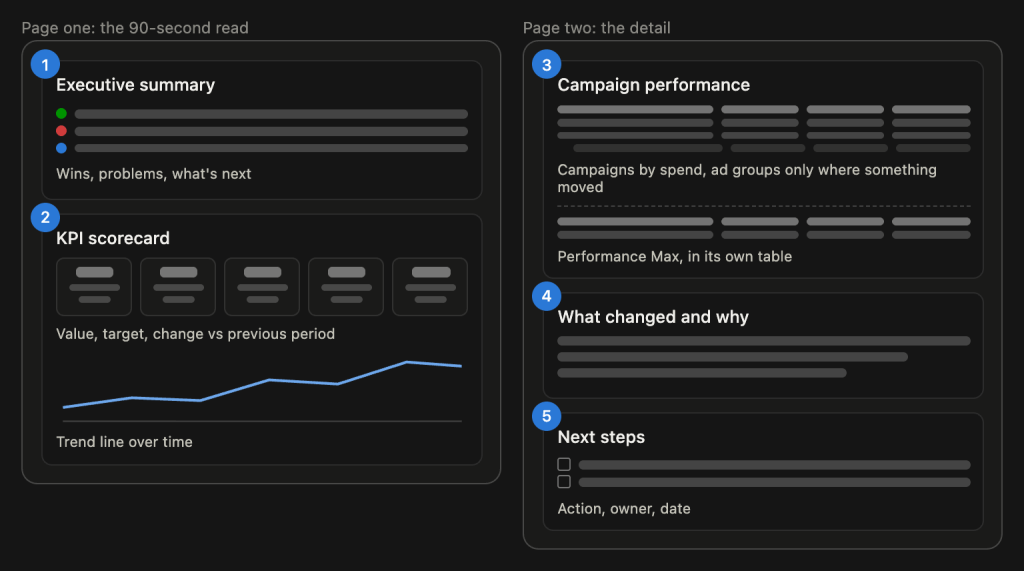Click the "Wins, problems, what's next" caption
Screen dimensions: 1024x571
(x=153, y=174)
